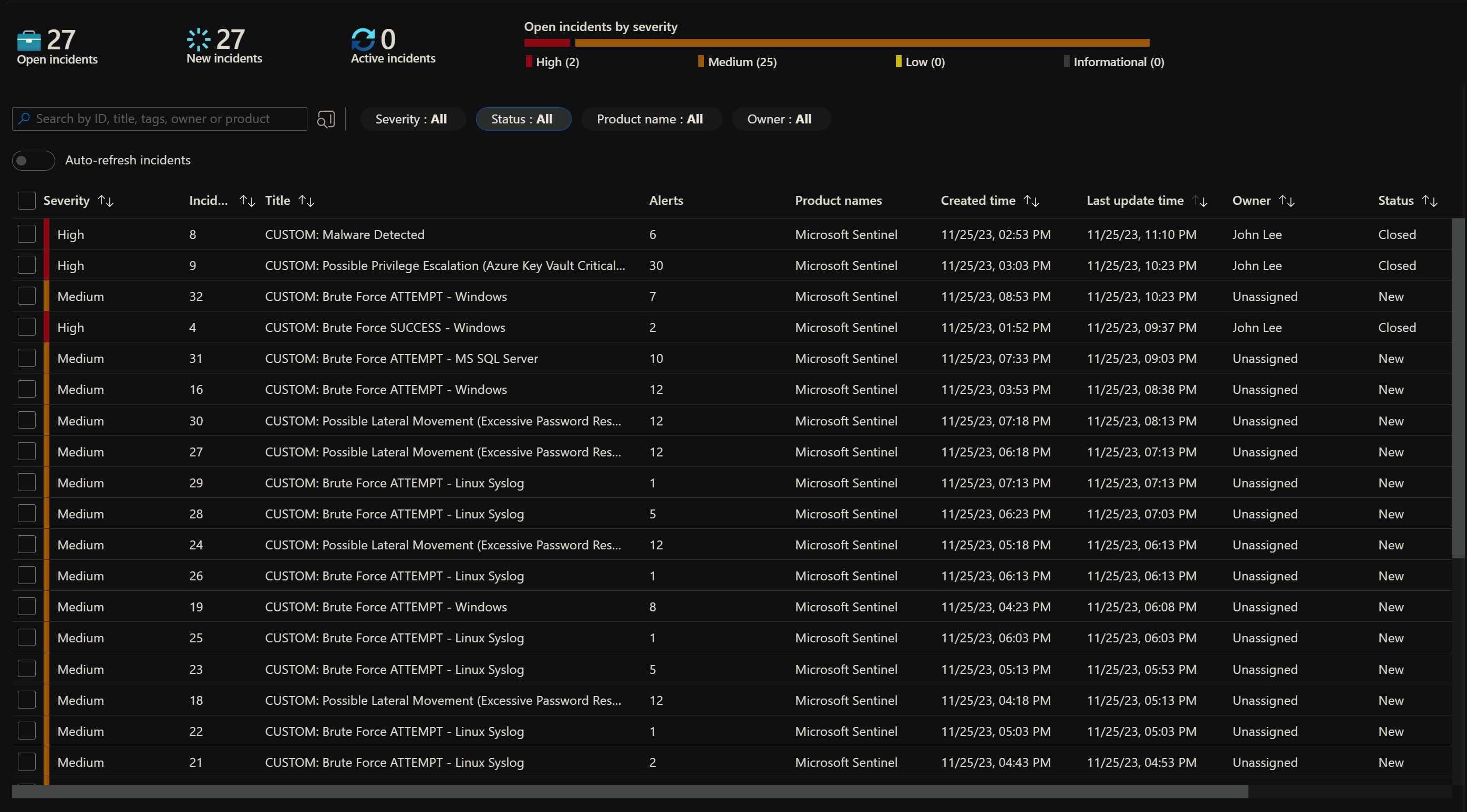
Task: Open incident 29 Linux Syslog title
Action: click(394, 483)
